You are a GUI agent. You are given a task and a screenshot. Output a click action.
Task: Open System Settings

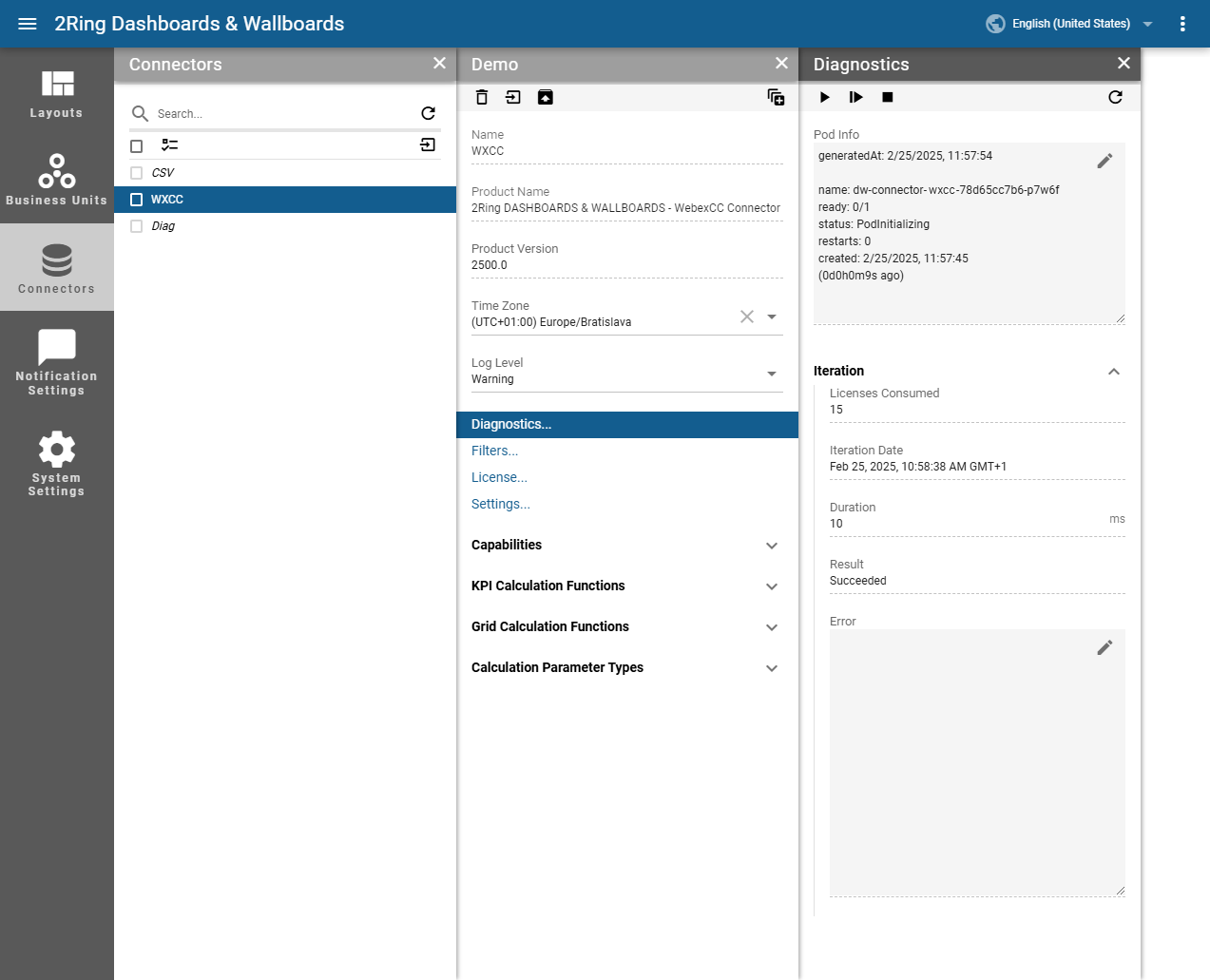(x=57, y=463)
